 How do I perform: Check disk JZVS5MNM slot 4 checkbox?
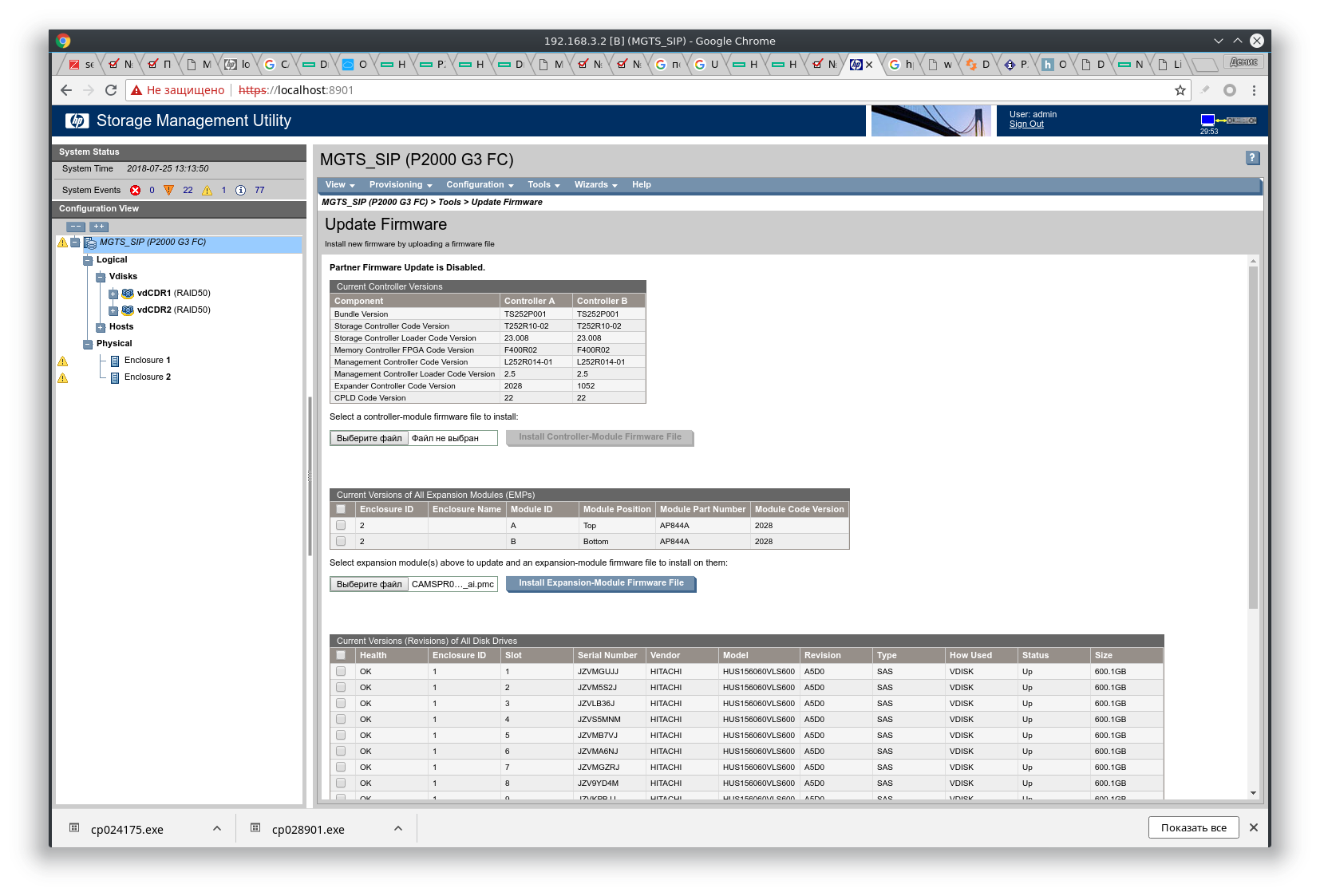click(x=341, y=719)
